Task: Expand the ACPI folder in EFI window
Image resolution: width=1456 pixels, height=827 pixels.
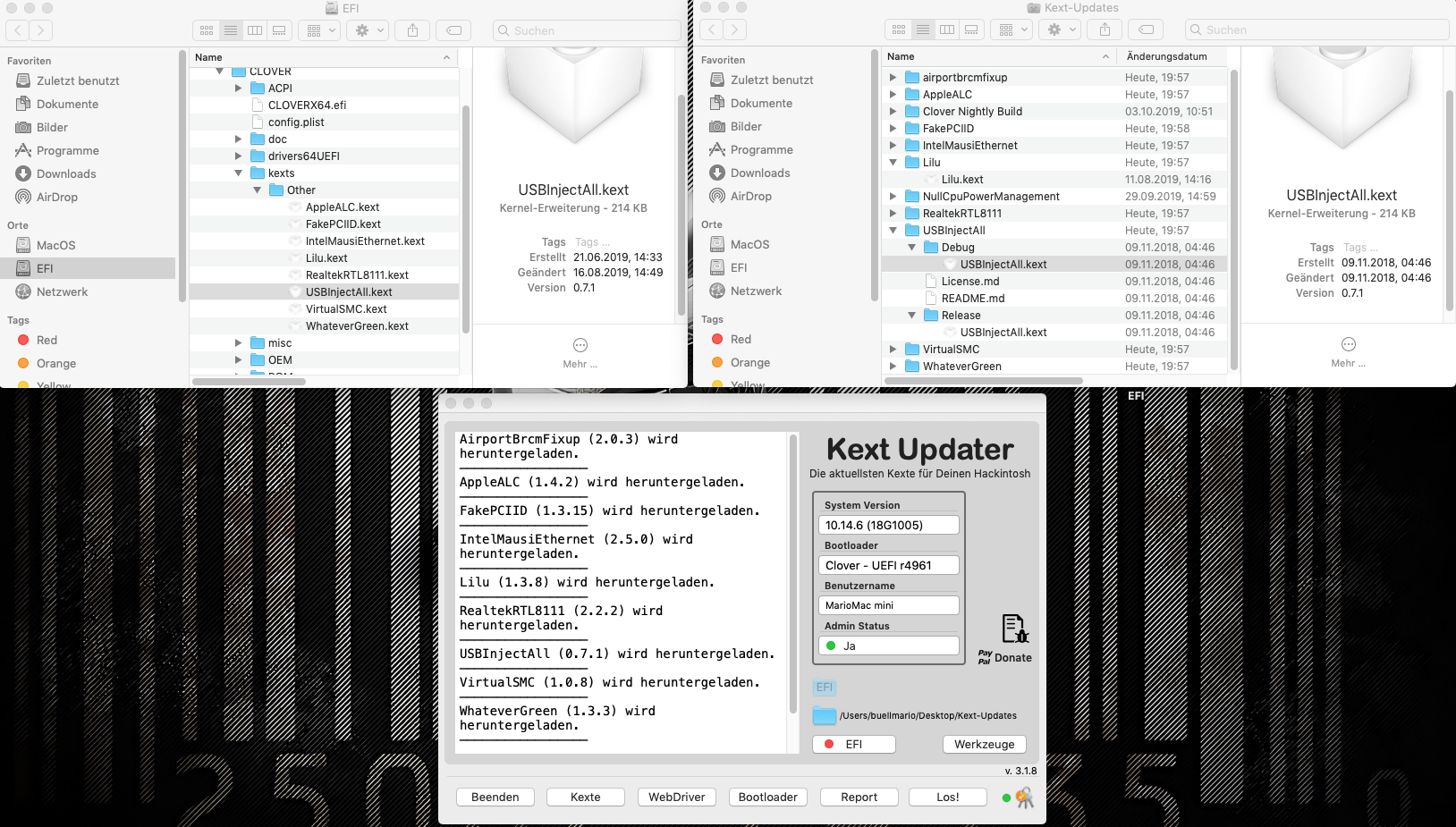Action: point(238,89)
